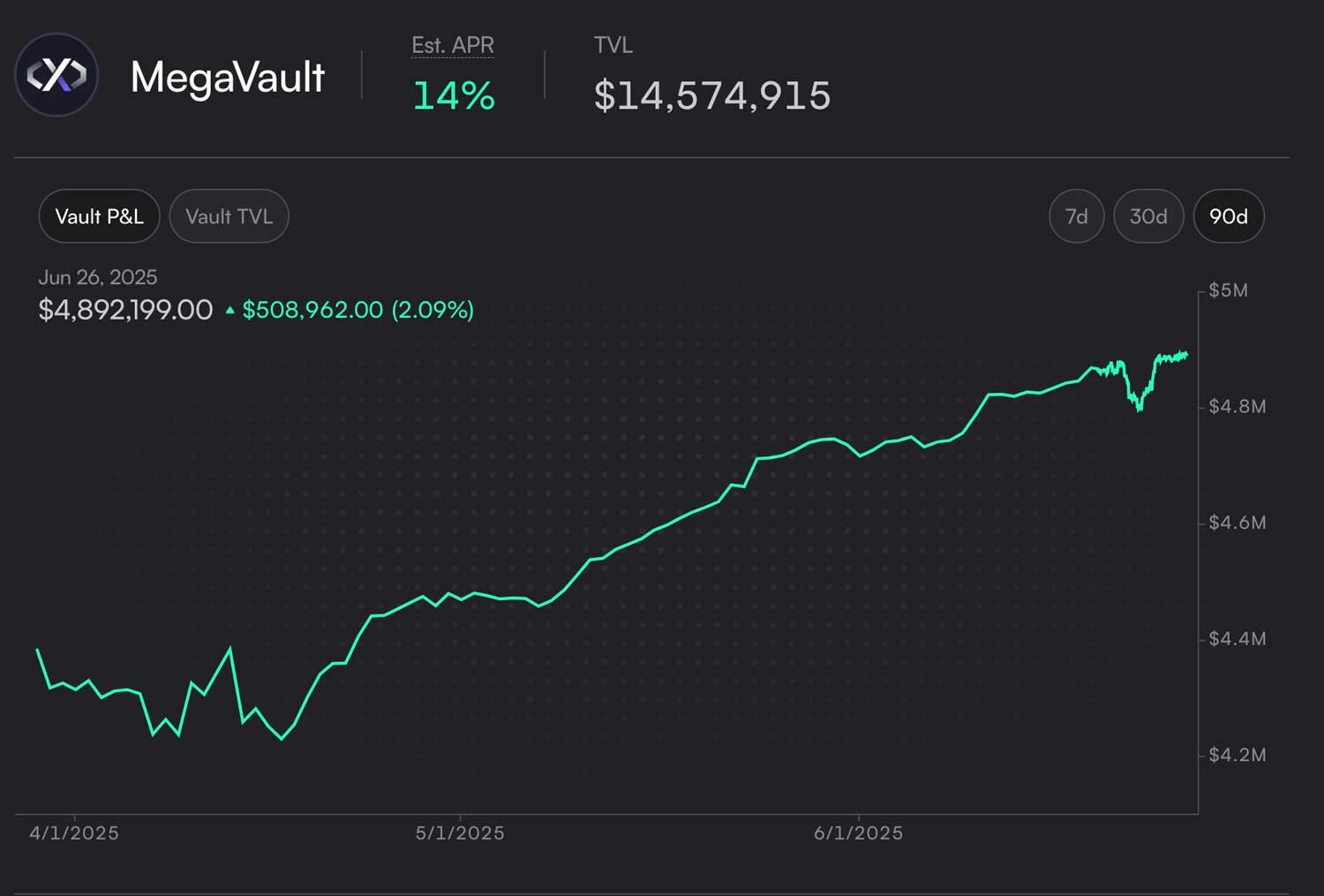Click the Jun 26, 2025 date label
Viewport: 1324px width, 896px height.
pyautogui.click(x=98, y=277)
